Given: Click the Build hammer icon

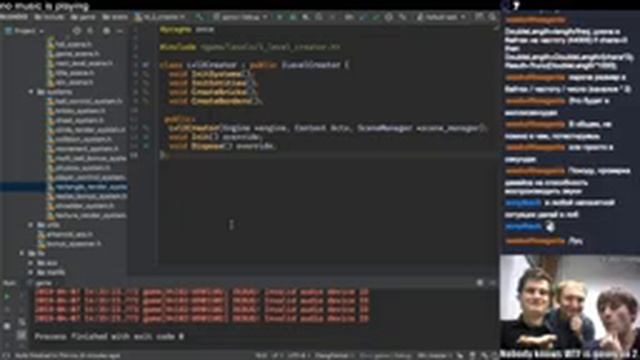Looking at the screenshot, I should click(x=200, y=17).
